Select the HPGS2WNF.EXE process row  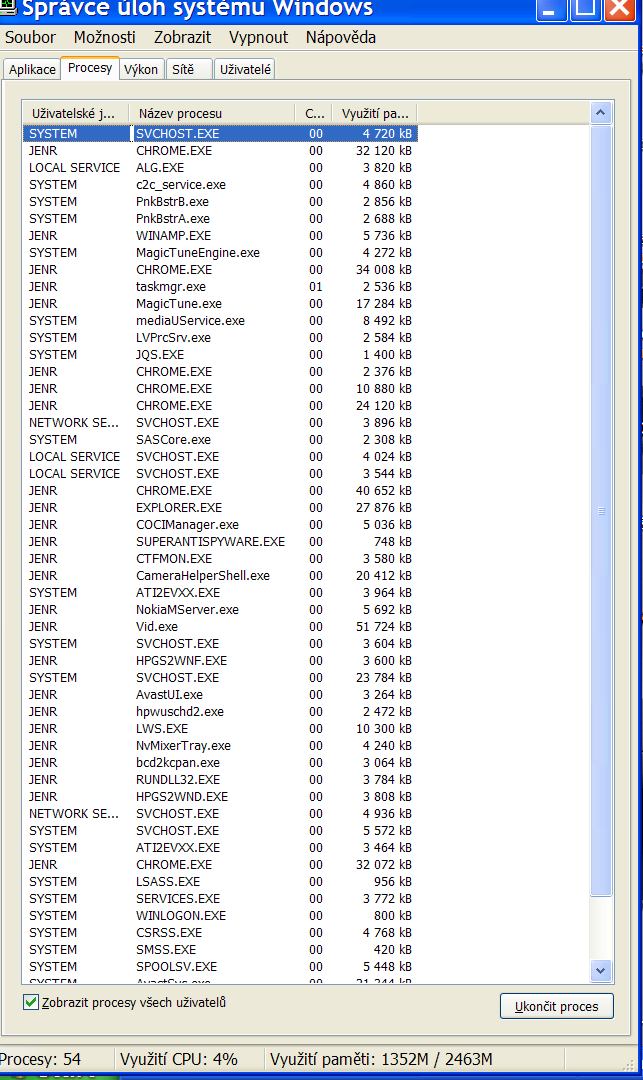coord(220,661)
